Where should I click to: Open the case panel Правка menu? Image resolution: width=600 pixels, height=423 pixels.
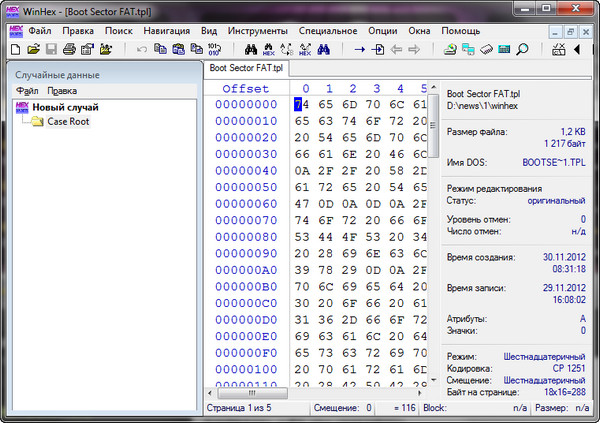click(62, 91)
